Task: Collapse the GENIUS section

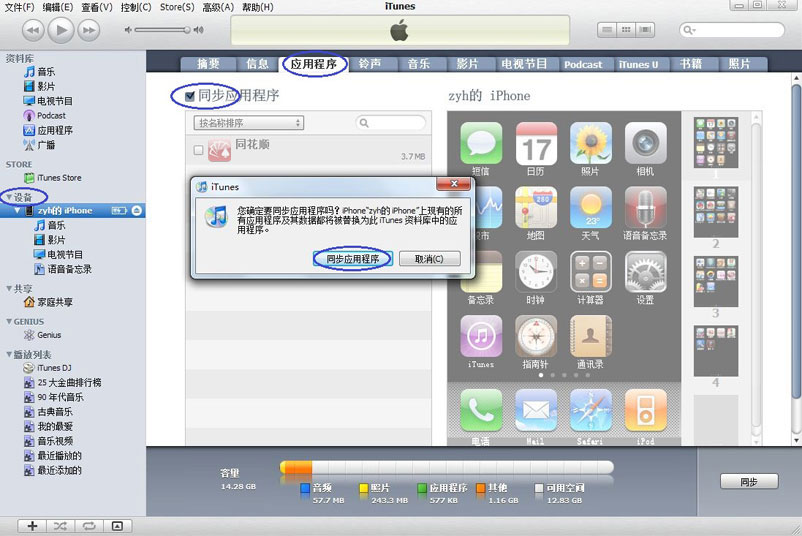Action: [9, 322]
